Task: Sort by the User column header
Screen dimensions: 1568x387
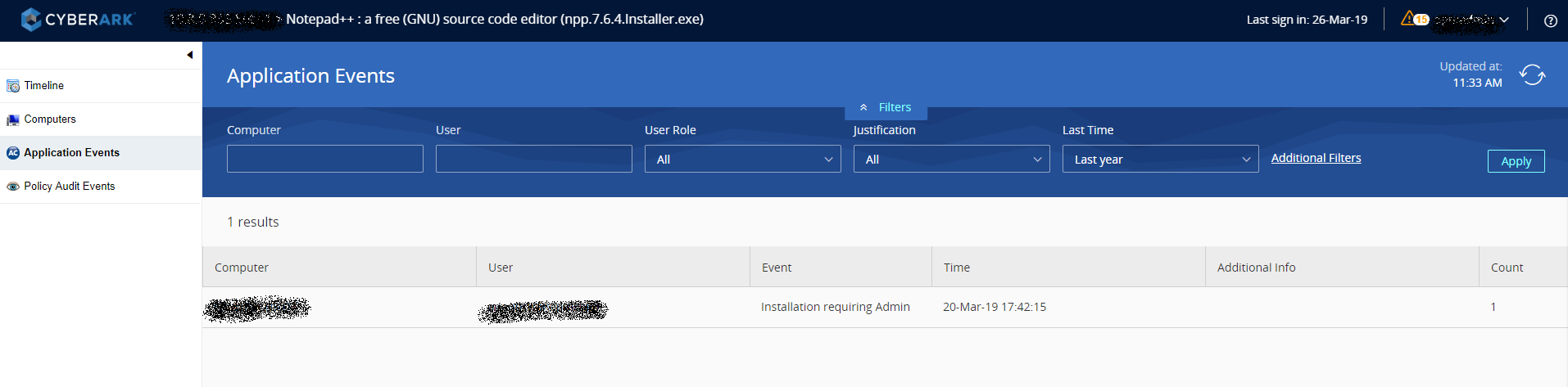Action: coord(613,268)
